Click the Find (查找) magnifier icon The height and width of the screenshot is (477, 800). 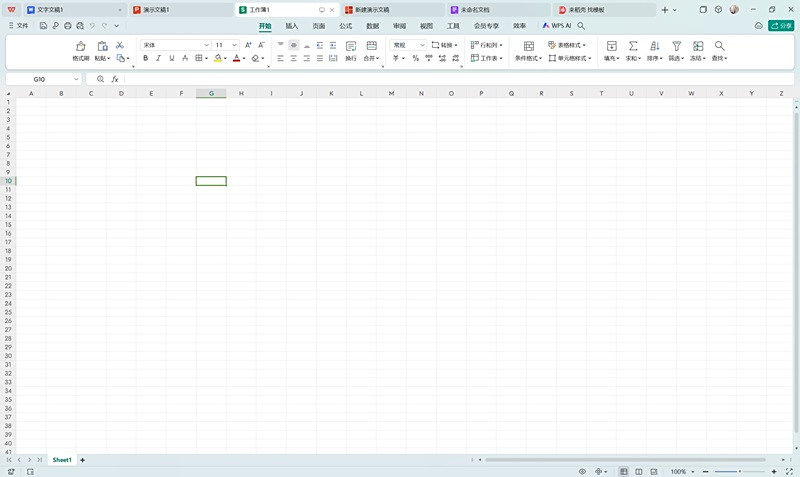(x=719, y=46)
